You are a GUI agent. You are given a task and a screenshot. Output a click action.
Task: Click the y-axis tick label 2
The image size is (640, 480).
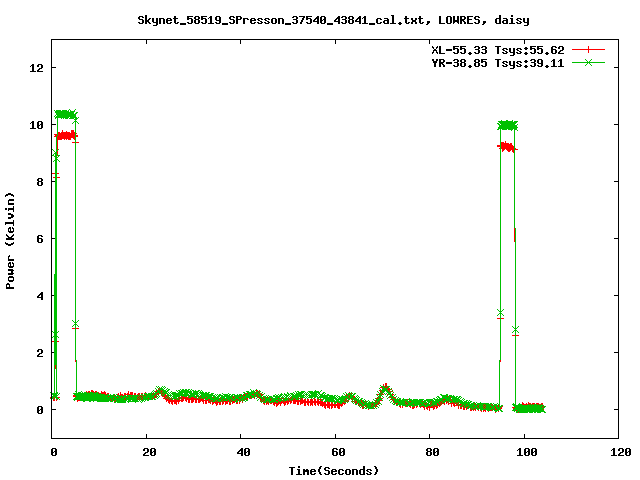coord(40,353)
